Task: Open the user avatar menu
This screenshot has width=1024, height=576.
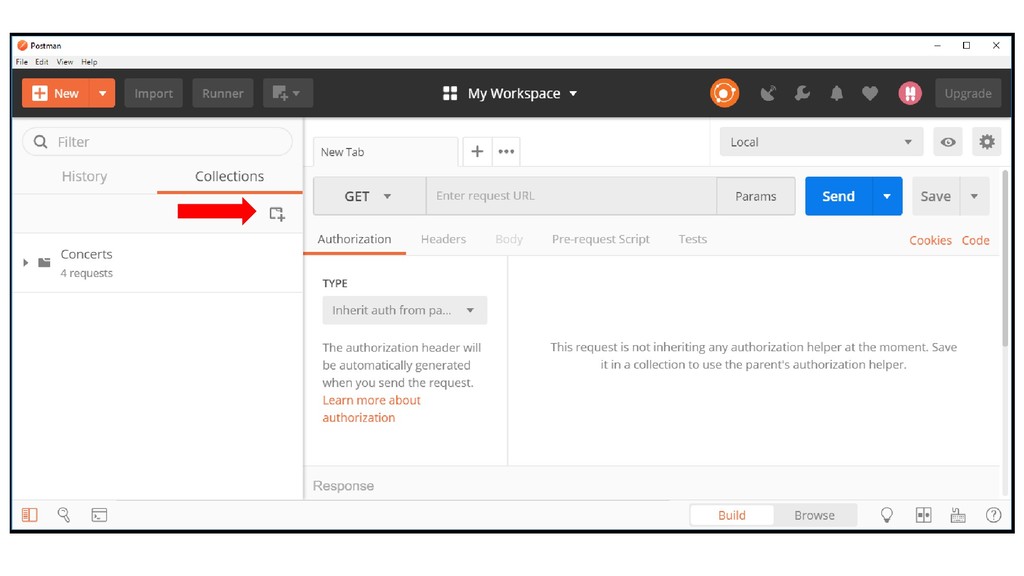Action: (910, 93)
